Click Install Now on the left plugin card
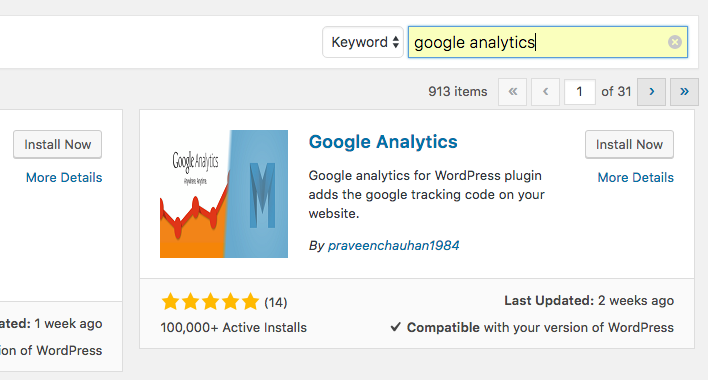This screenshot has height=380, width=708. click(57, 144)
